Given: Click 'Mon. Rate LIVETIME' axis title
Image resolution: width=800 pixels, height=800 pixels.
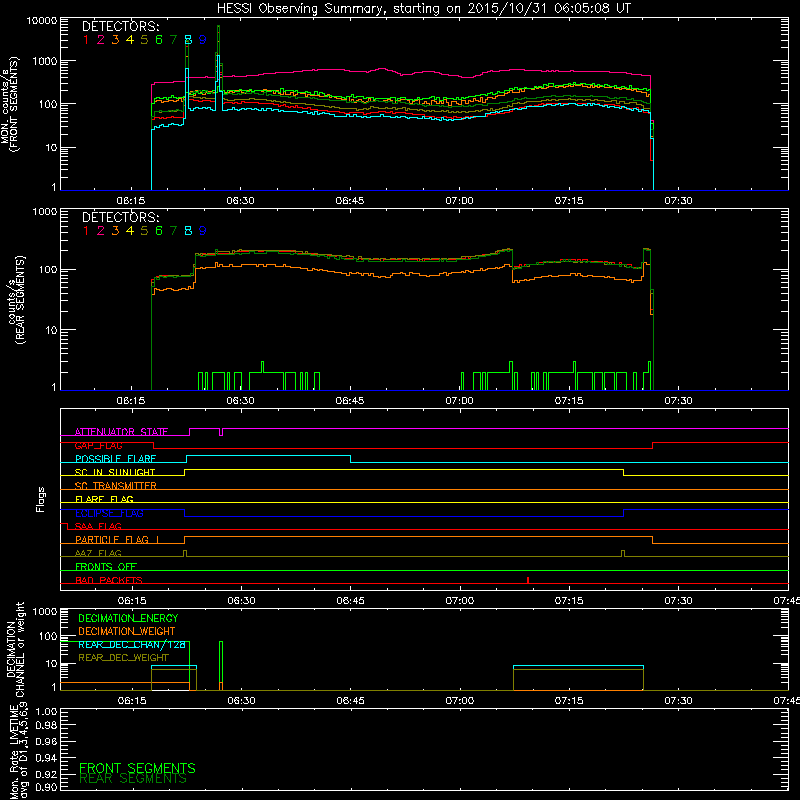Looking at the screenshot, I should click(15, 753).
